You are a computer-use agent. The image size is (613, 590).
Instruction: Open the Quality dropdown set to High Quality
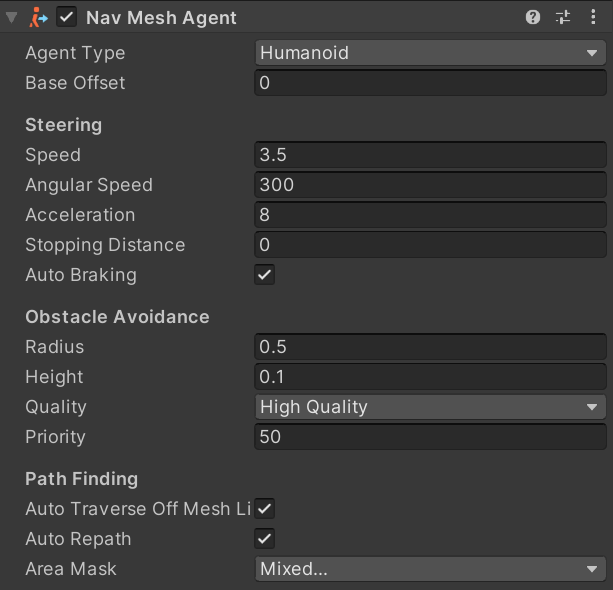pos(430,407)
